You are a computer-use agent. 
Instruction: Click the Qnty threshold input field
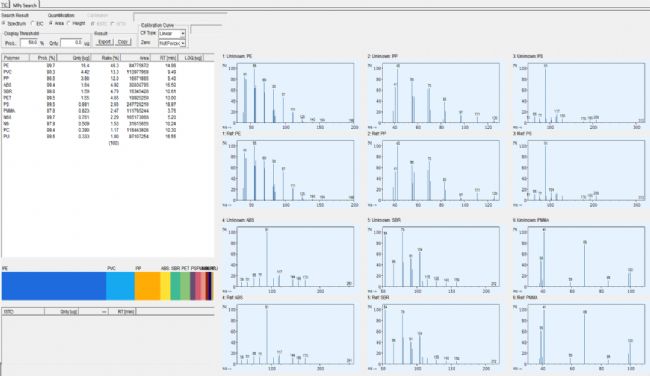pos(71,43)
